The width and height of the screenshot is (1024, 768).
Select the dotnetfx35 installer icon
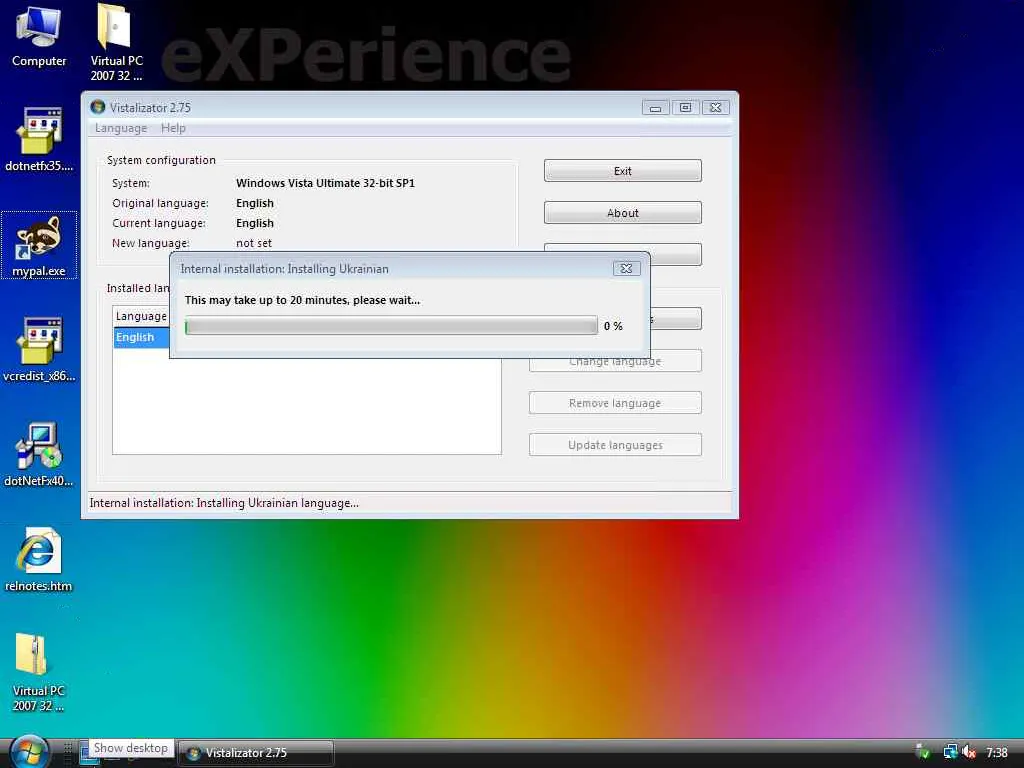coord(39,139)
